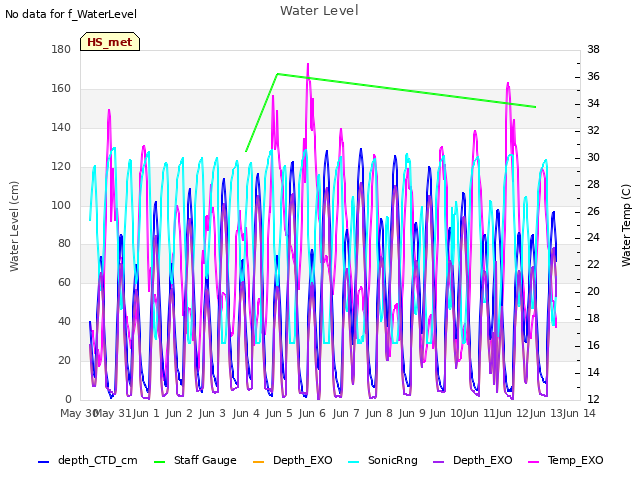Click the 28 tick on temperature axis
Viewport: 640px width, 480px height.
point(593,184)
